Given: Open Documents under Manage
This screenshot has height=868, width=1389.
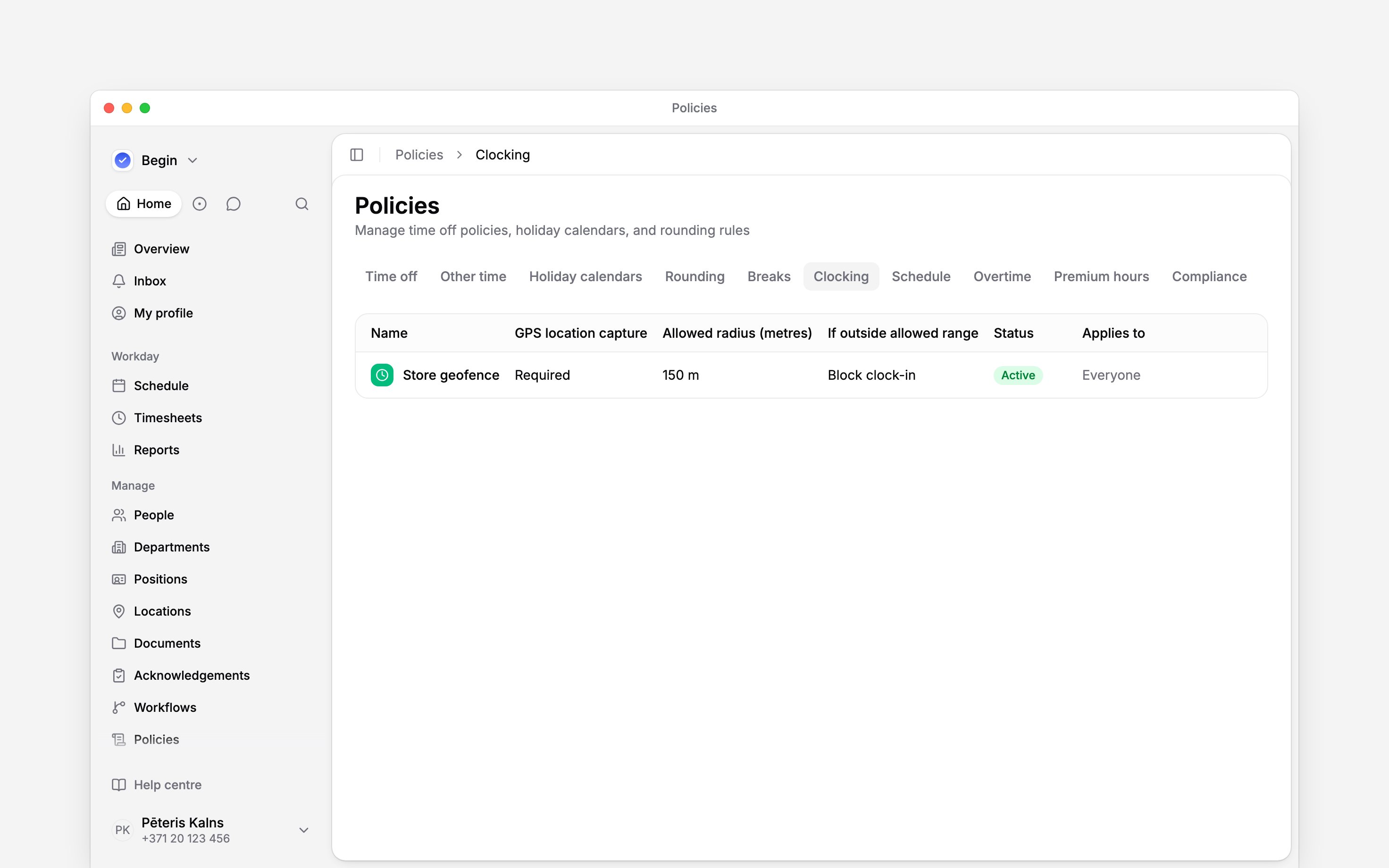Looking at the screenshot, I should coord(156,643).
